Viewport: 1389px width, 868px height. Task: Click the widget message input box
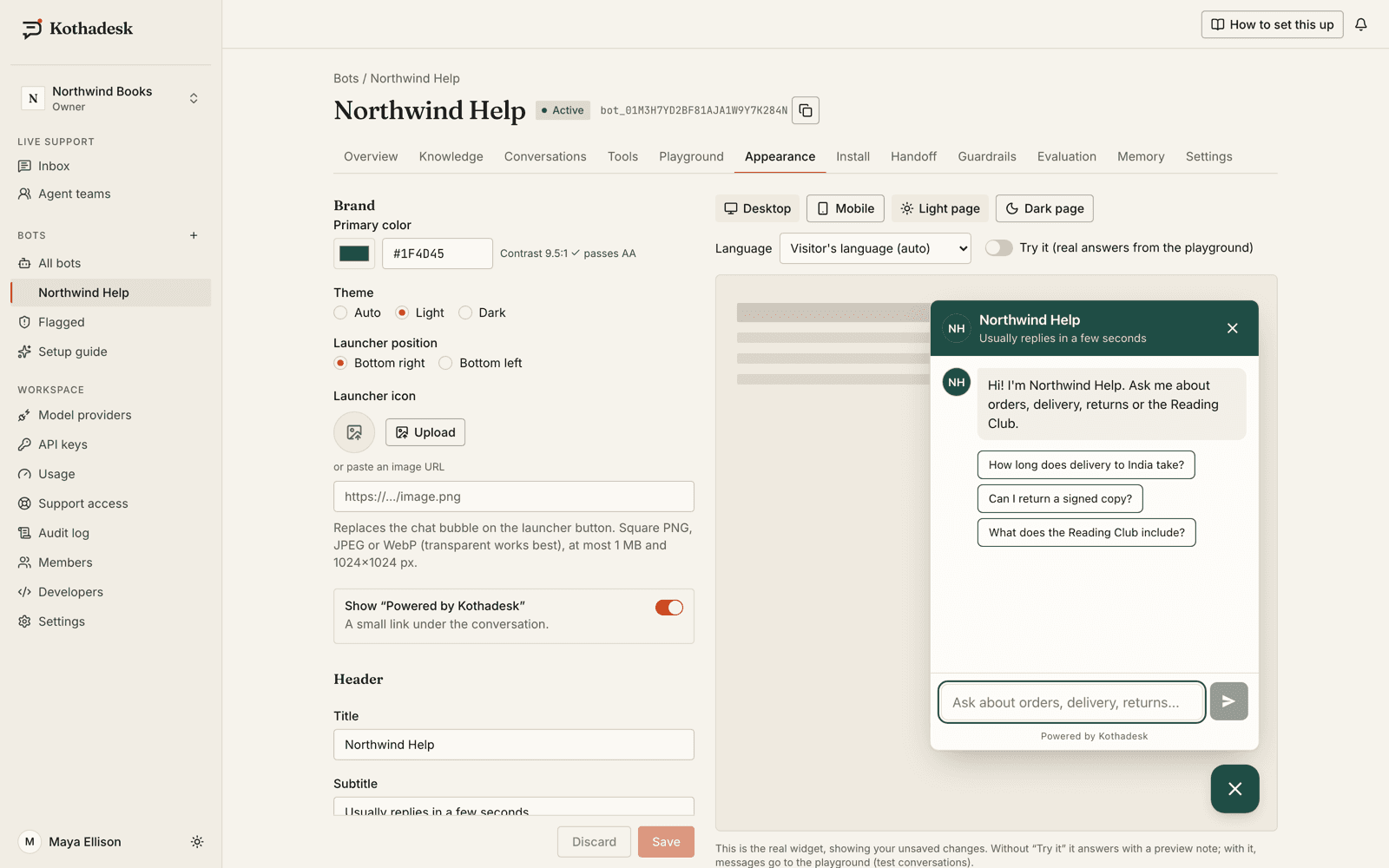coord(1072,702)
